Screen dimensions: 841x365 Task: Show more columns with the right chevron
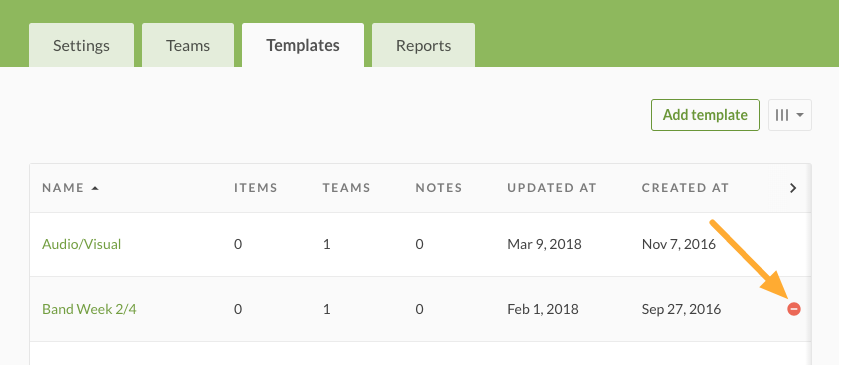[793, 188]
